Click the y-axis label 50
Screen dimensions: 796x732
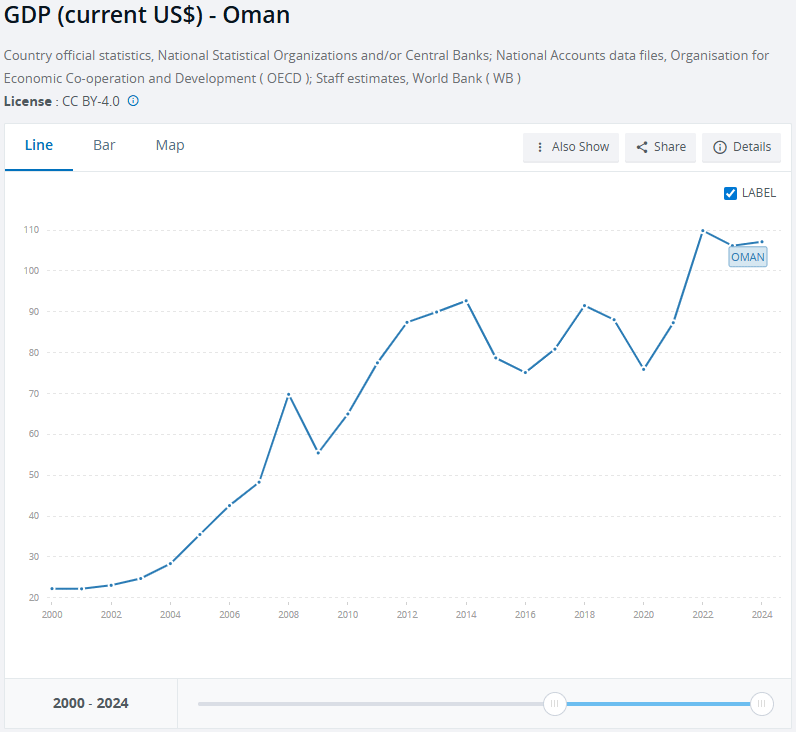pyautogui.click(x=34, y=475)
